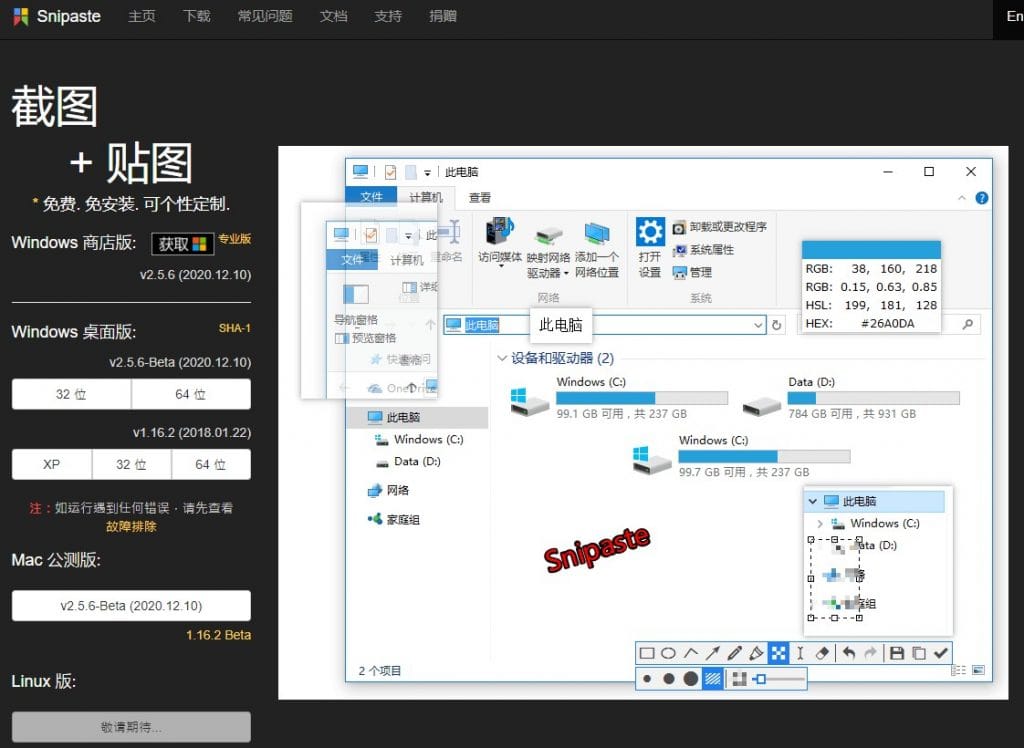
Task: Click the blue color swatch above RGB values
Action: tap(871, 250)
